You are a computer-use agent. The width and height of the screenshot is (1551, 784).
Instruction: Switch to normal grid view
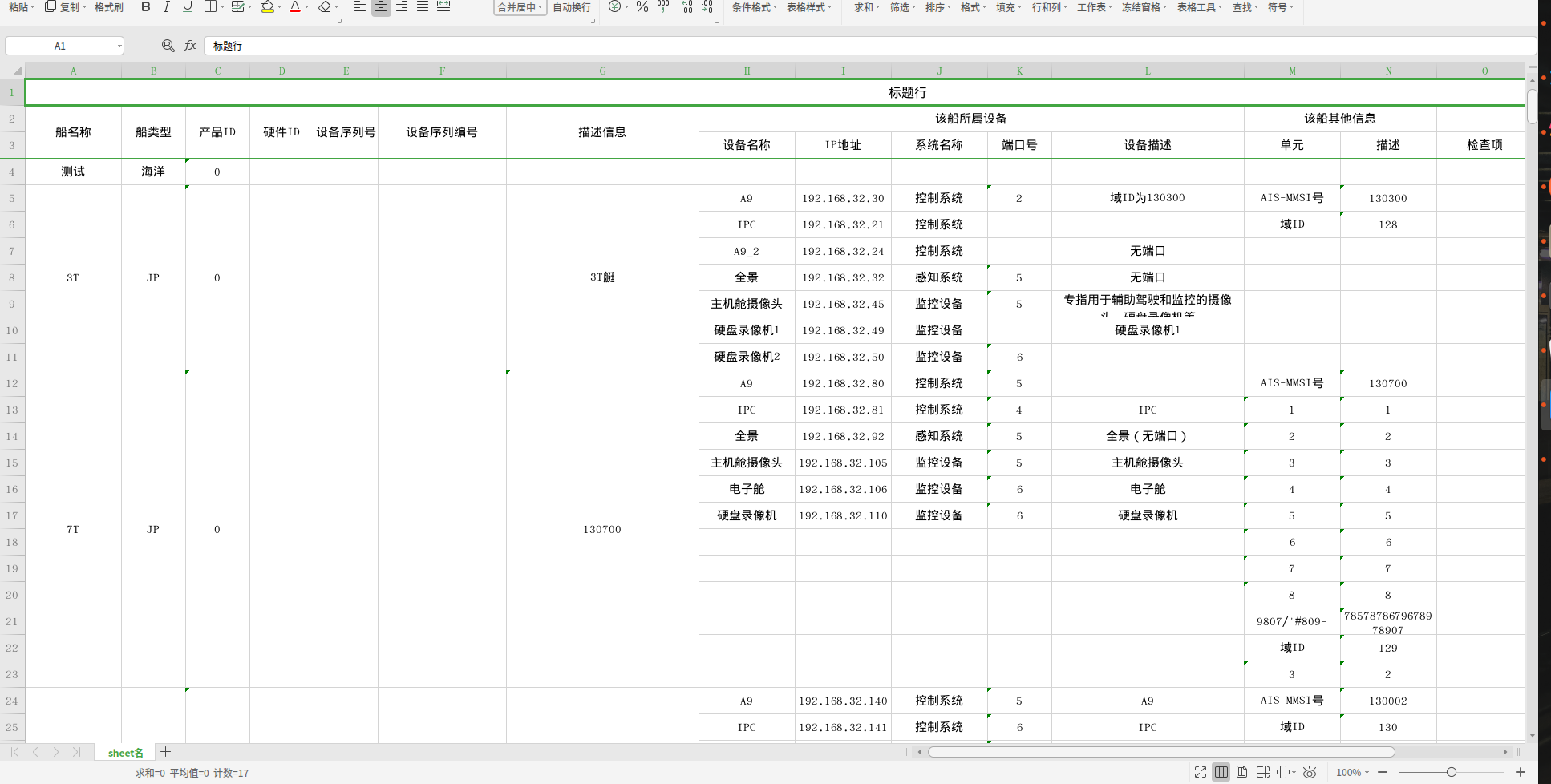(x=1221, y=772)
